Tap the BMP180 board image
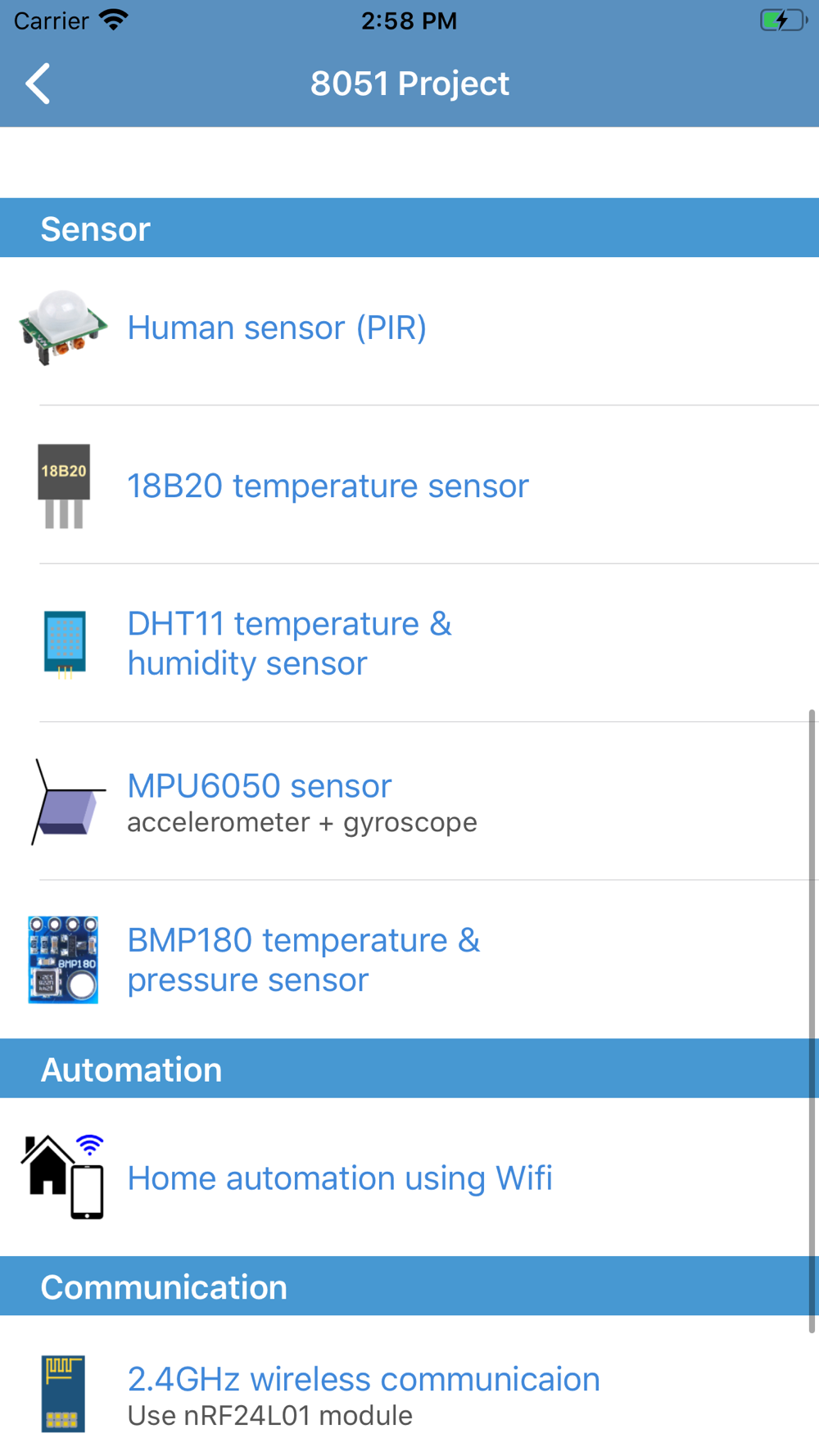This screenshot has height=1456, width=819. (63, 960)
